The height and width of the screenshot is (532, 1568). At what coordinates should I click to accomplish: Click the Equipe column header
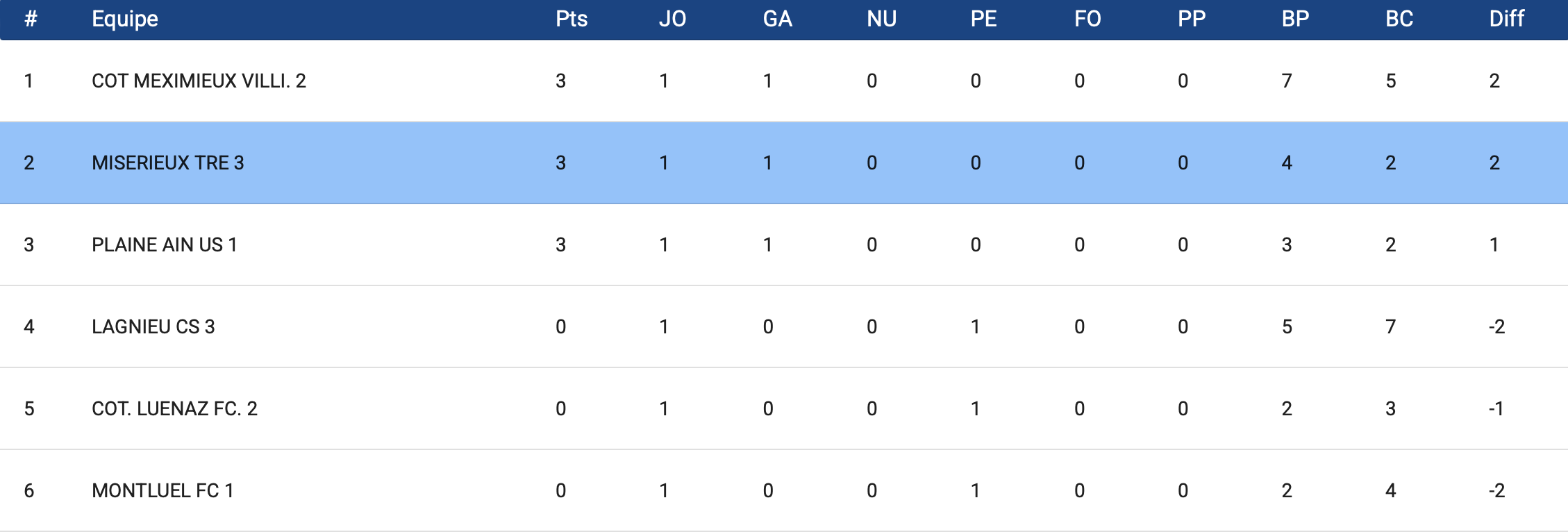pyautogui.click(x=125, y=19)
